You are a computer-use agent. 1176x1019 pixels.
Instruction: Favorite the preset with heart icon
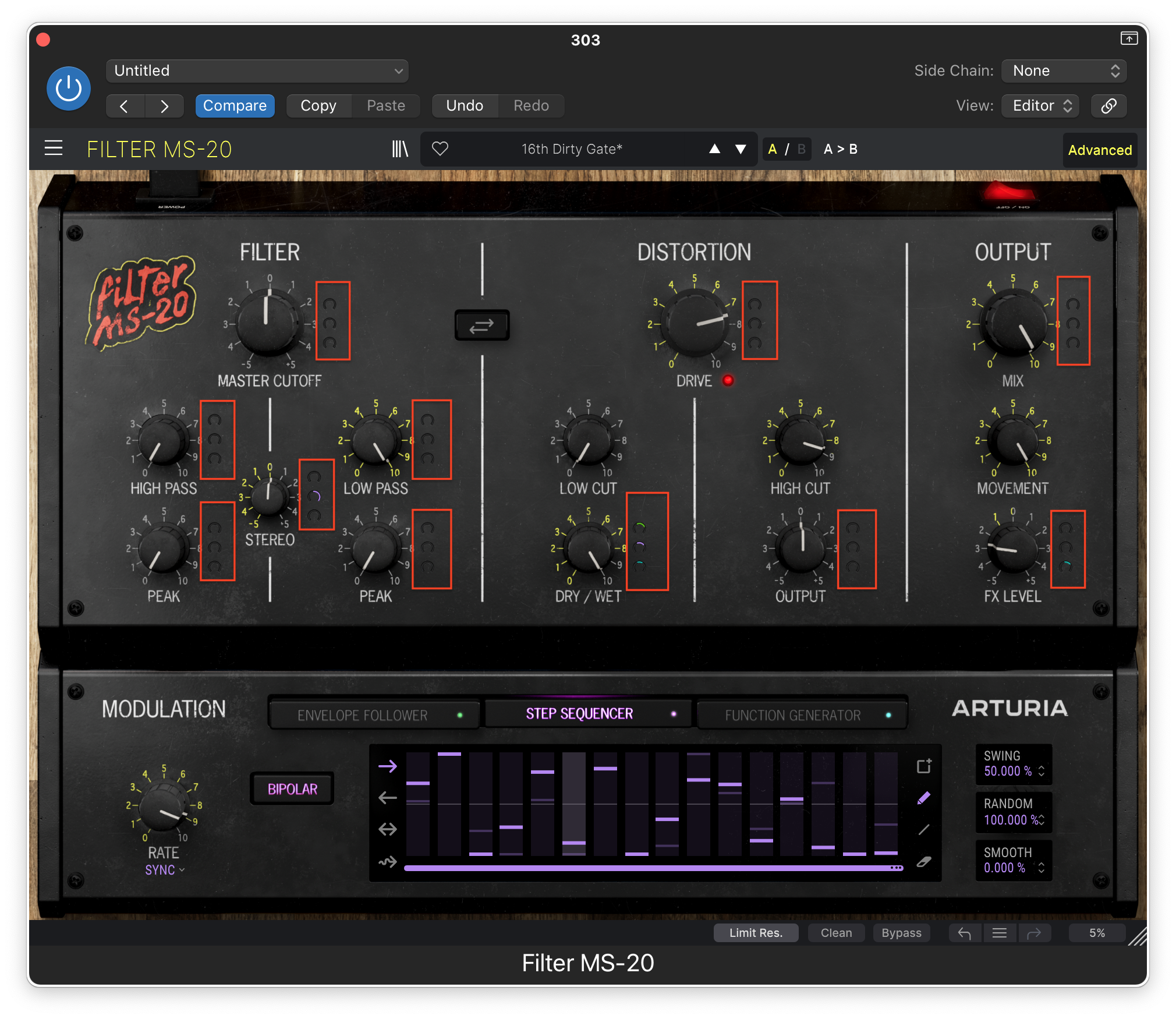440,149
